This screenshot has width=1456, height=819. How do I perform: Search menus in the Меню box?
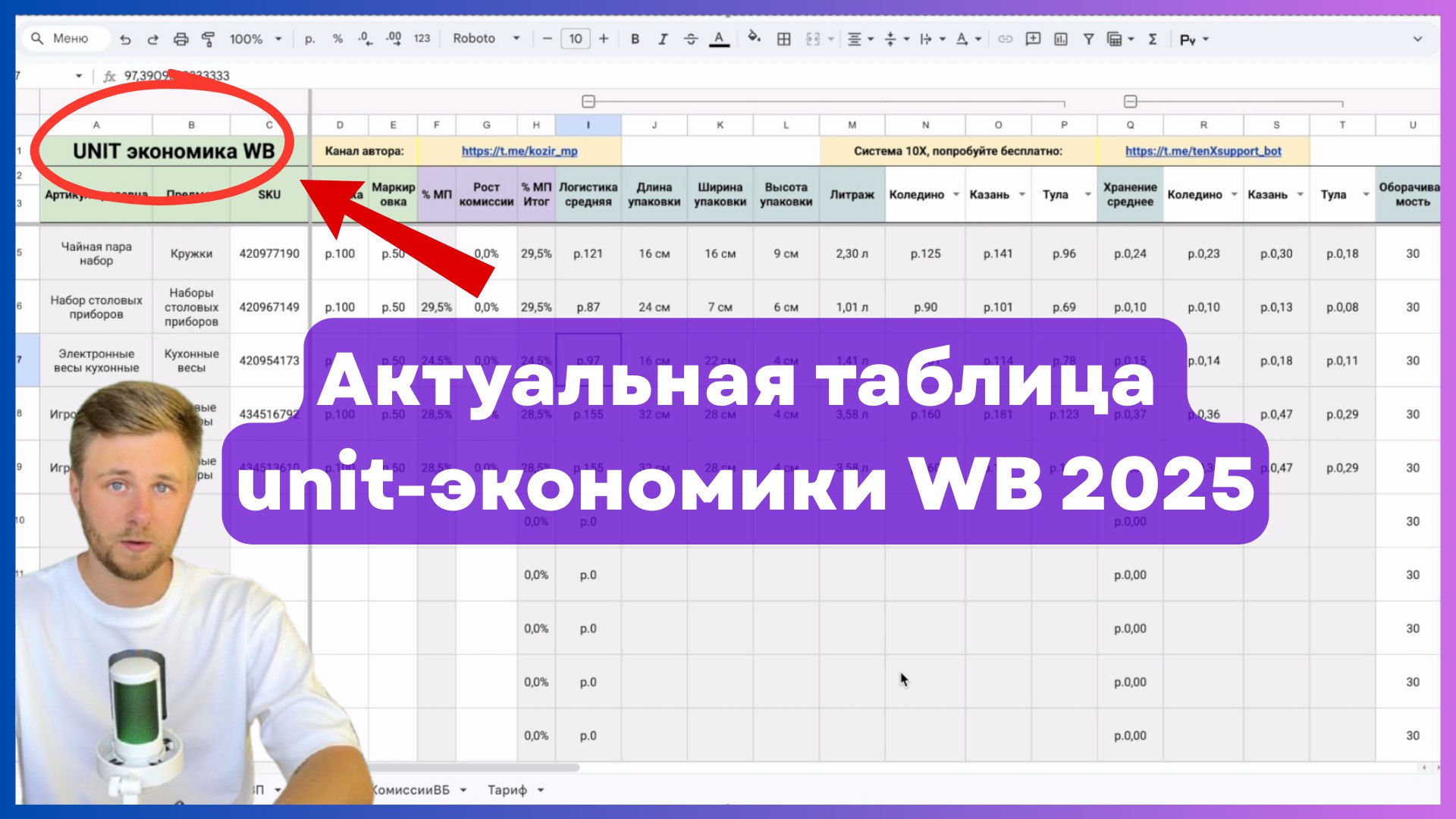(x=66, y=39)
